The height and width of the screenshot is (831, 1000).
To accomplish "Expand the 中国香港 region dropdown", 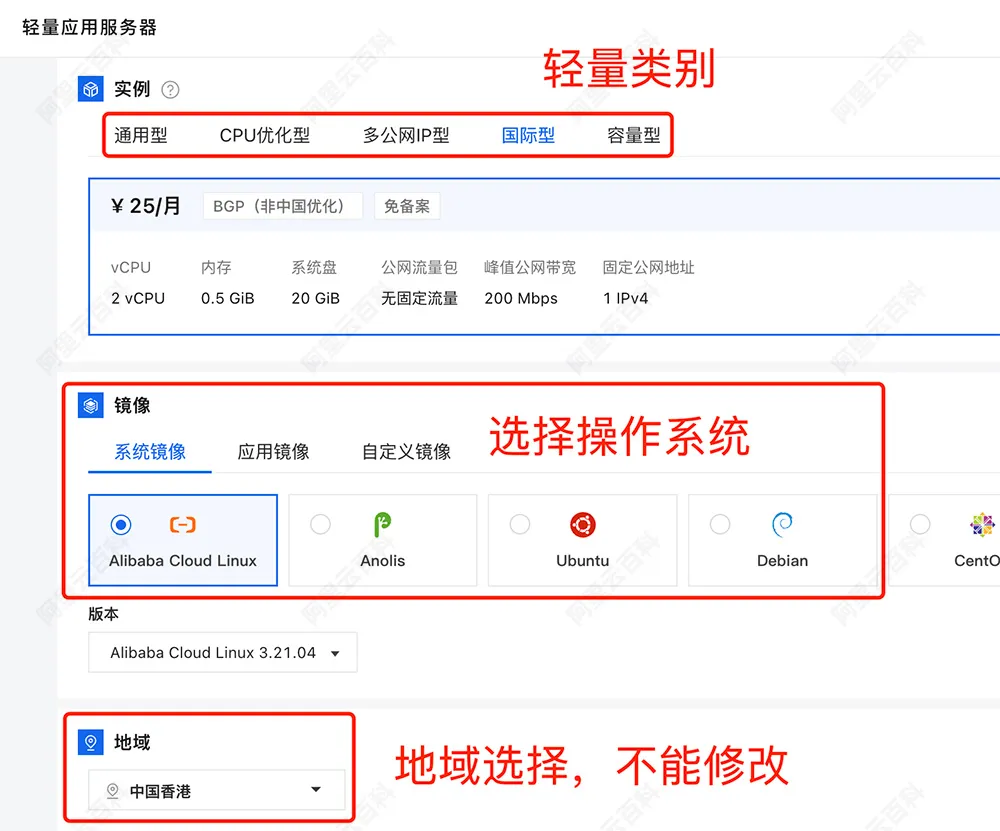I will [x=213, y=790].
